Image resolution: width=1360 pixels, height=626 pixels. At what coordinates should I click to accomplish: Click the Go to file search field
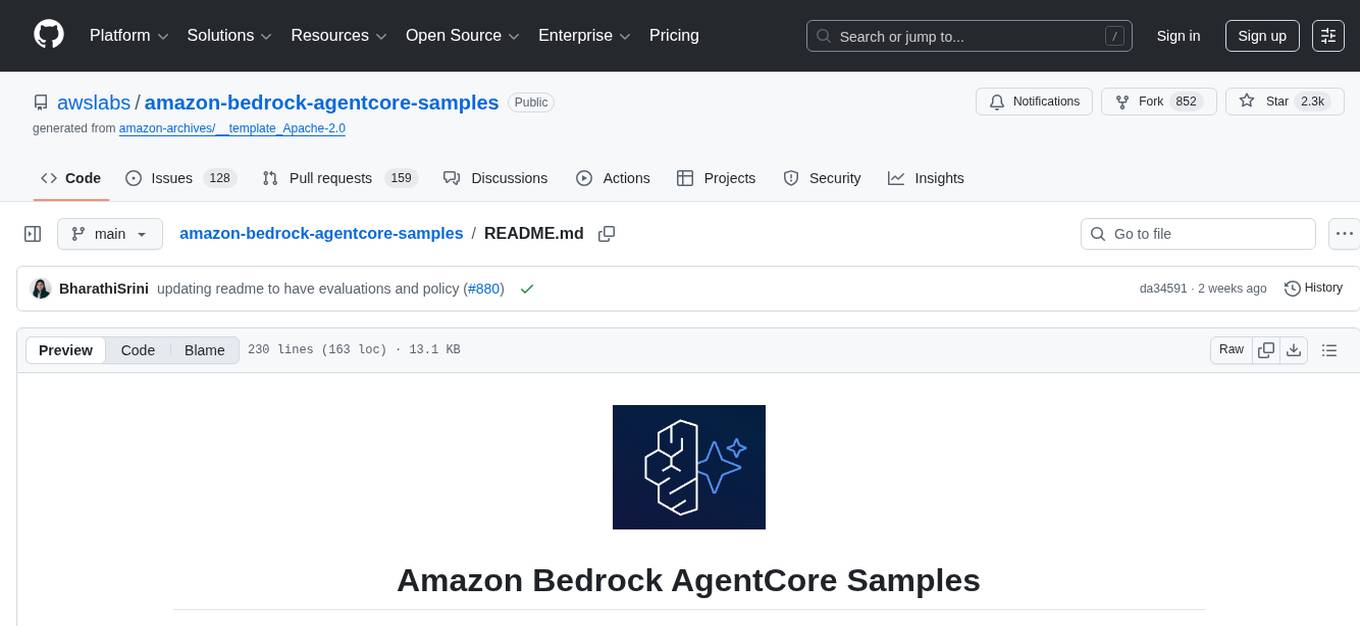point(1197,233)
